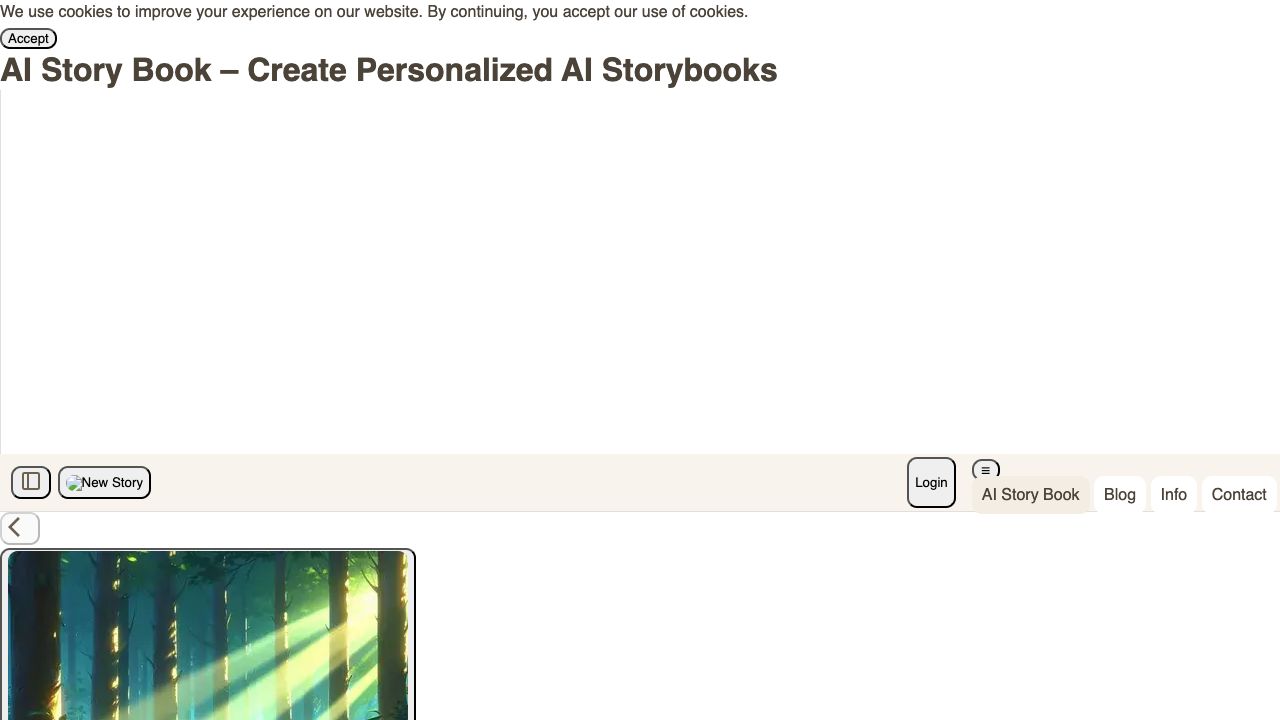Select the Info tab

coord(1173,495)
